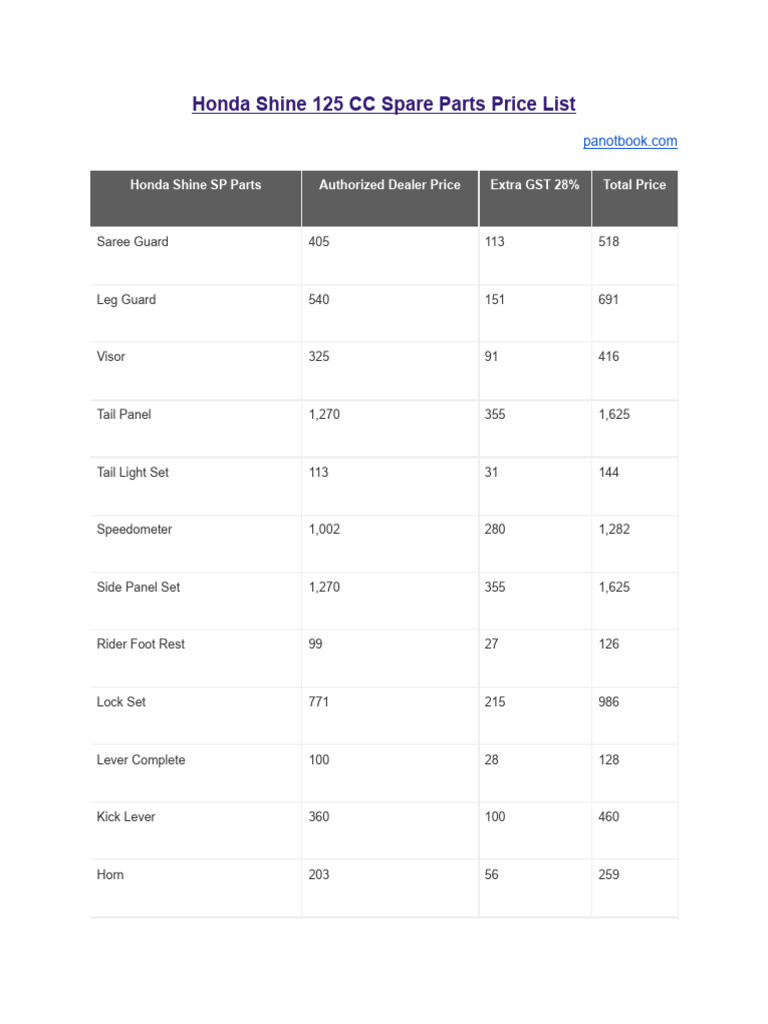Viewport: 768px width, 1024px height.
Task: Click the Lock Set part name
Action: tap(121, 702)
